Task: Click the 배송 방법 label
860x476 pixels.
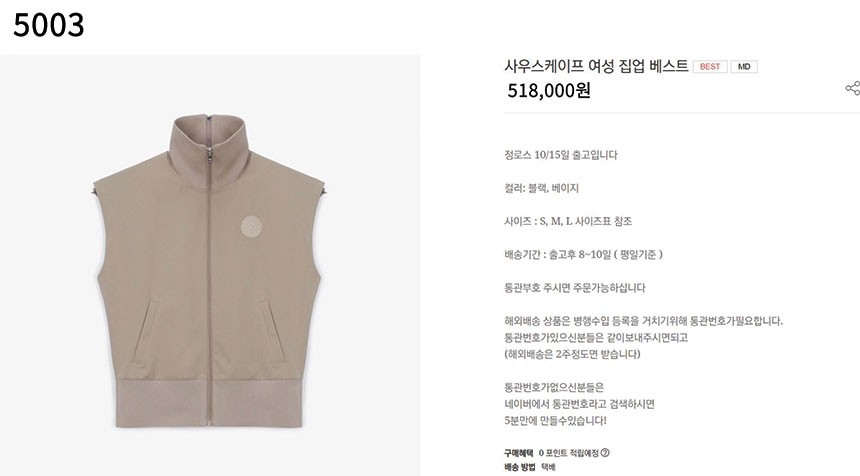Action: click(519, 467)
